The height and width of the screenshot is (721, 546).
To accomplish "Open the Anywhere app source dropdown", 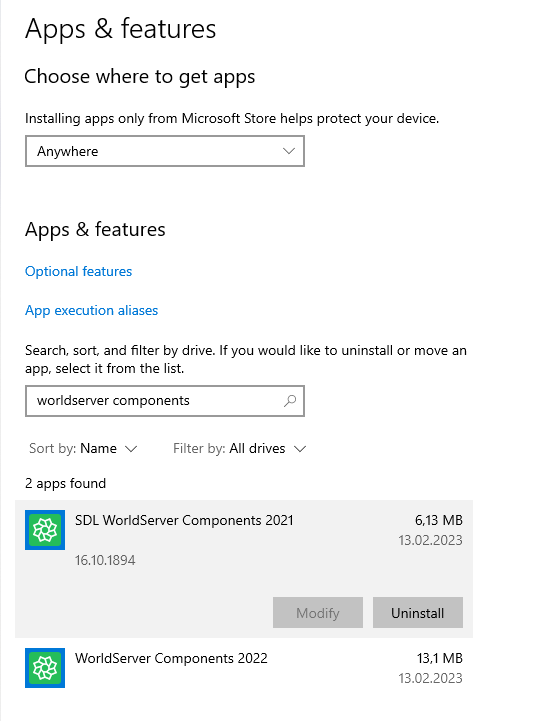I will point(165,151).
